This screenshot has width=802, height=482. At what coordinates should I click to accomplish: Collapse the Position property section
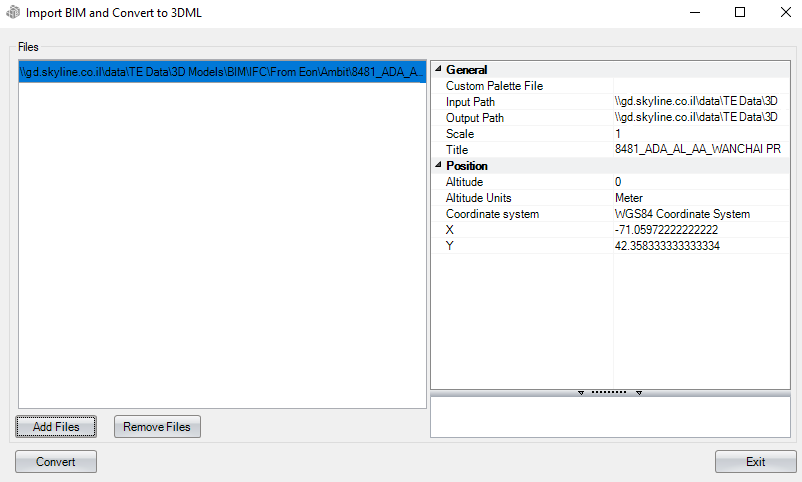pos(437,166)
